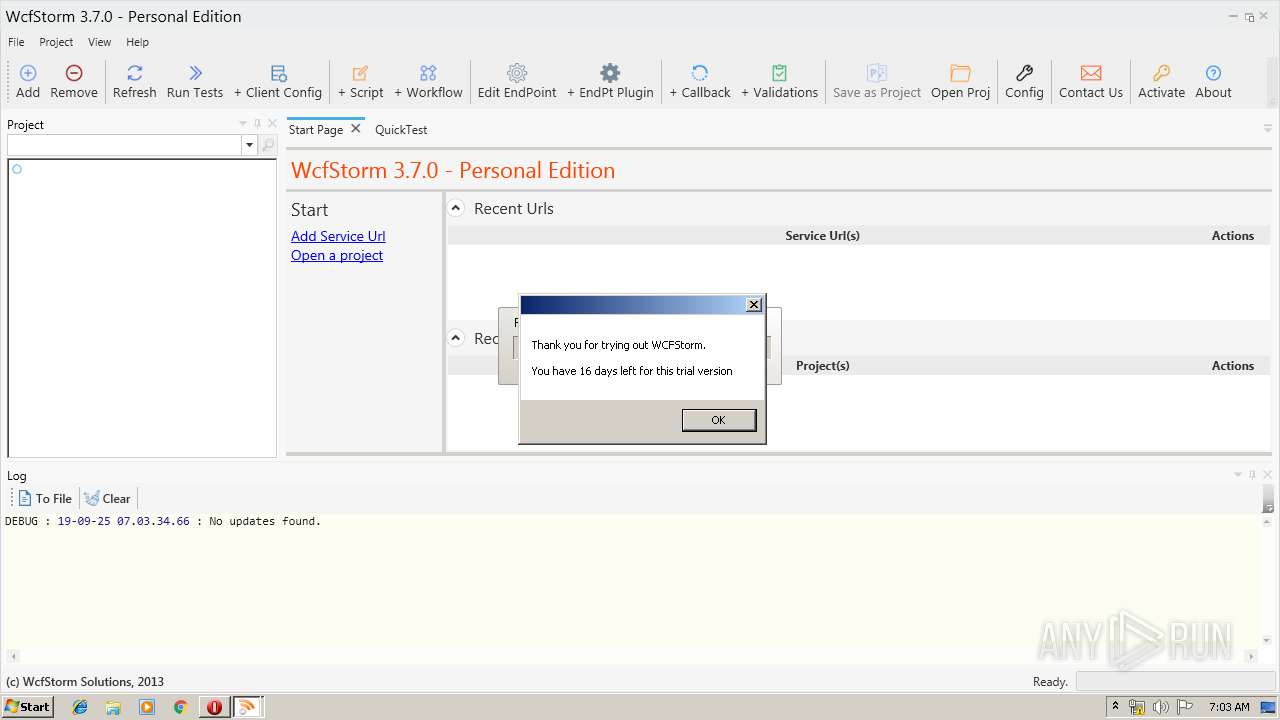The height and width of the screenshot is (720, 1280).
Task: Click OK in trial dialog
Action: (718, 420)
